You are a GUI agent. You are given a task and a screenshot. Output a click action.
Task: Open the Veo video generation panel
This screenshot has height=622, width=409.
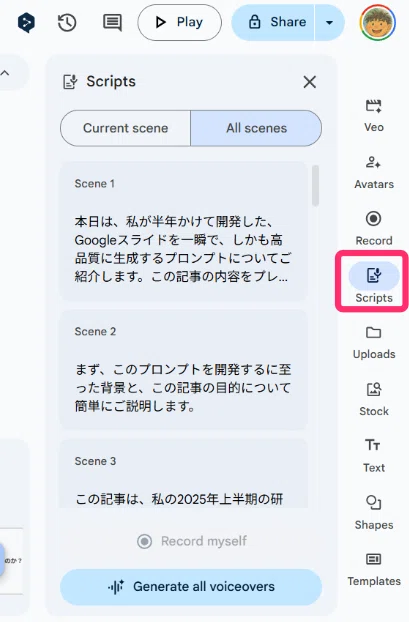(x=374, y=115)
